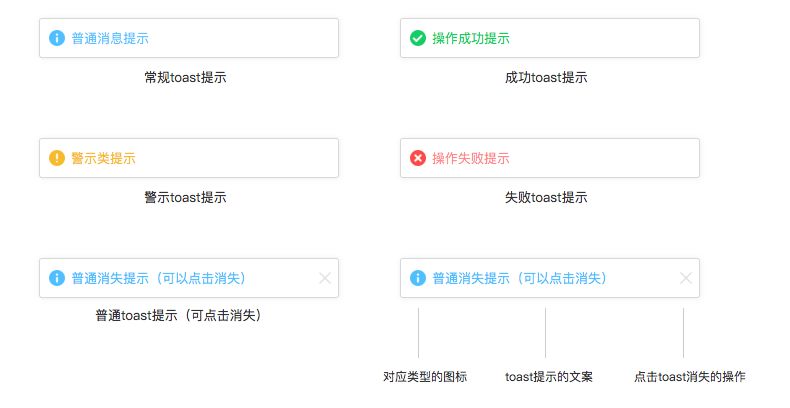The width and height of the screenshot is (790, 408).
Task: Click the 操作失败提示 error message
Action: (x=471, y=158)
